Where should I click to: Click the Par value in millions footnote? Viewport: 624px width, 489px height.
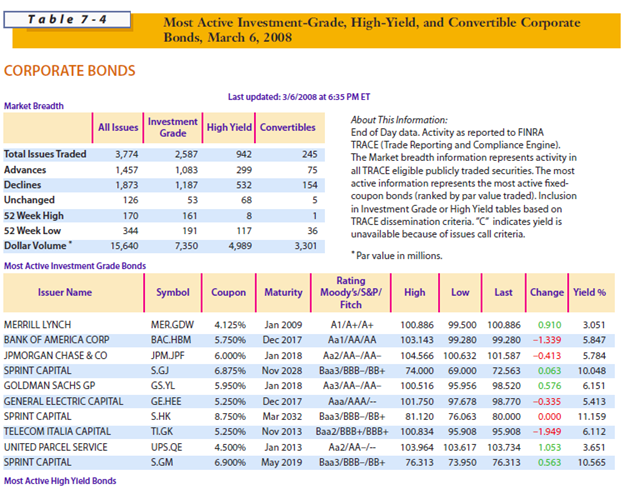397,255
